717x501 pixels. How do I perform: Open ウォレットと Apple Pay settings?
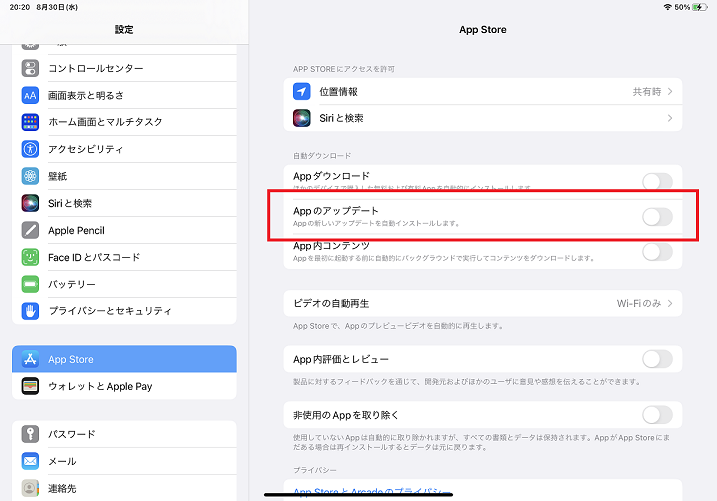pyautogui.click(x=124, y=386)
